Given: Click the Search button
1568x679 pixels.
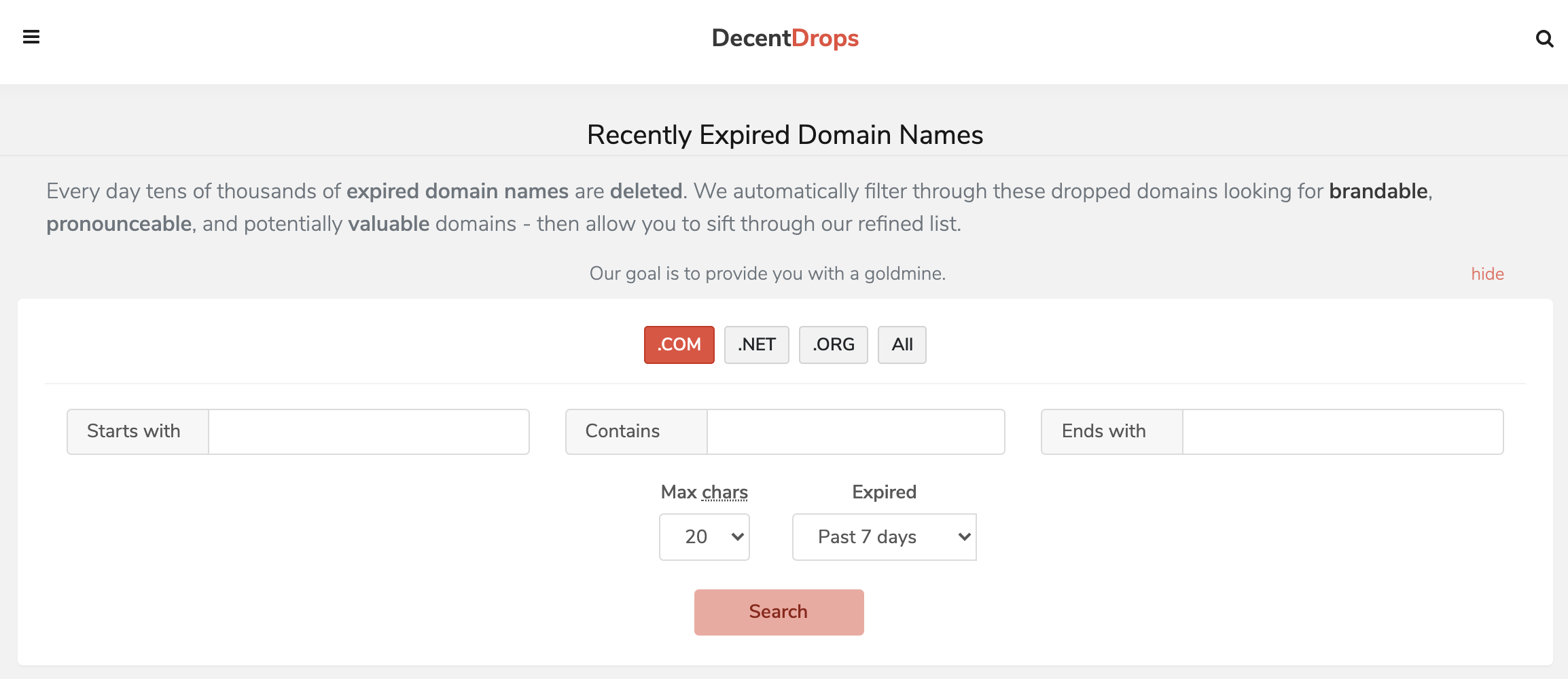Looking at the screenshot, I should click(779, 611).
